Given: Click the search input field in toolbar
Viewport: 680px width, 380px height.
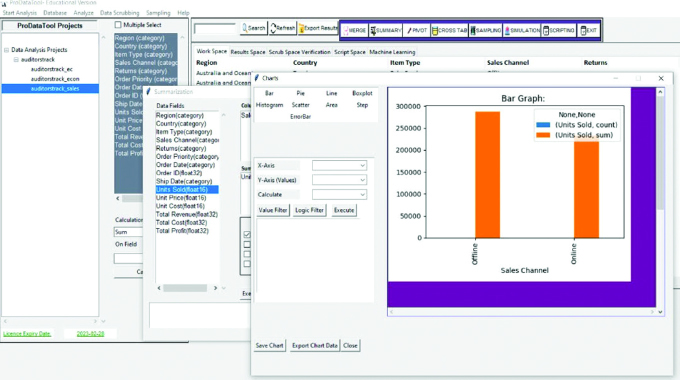Looking at the screenshot, I should [x=215, y=29].
